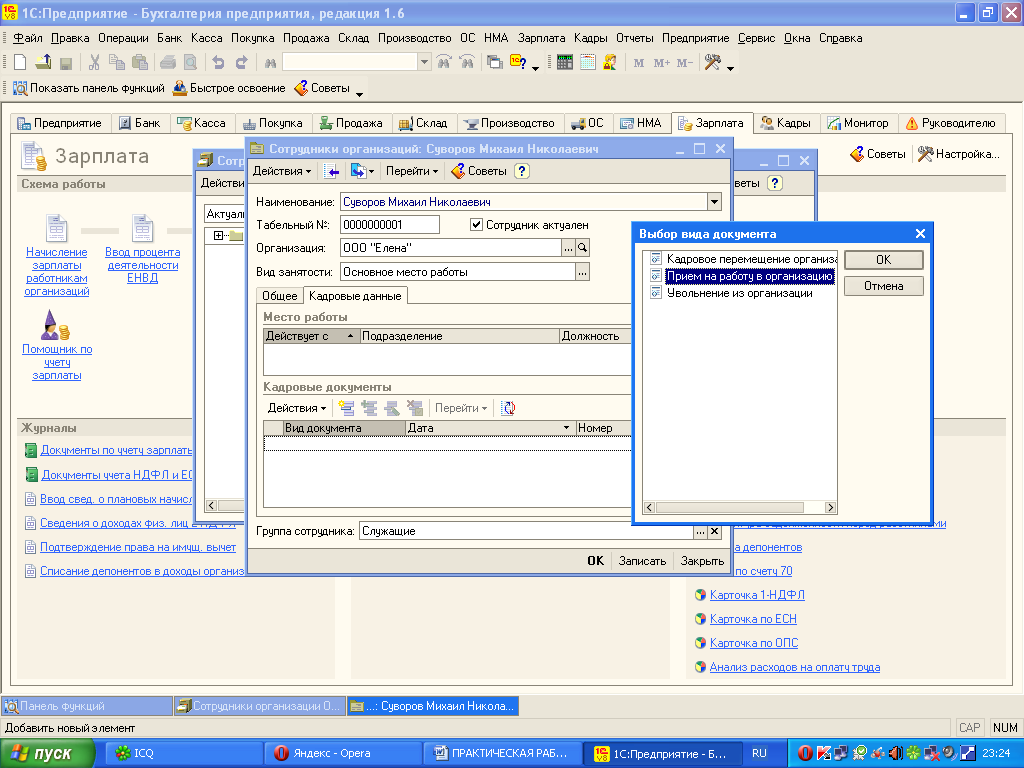Click the Undo arrow icon

pos(218,63)
